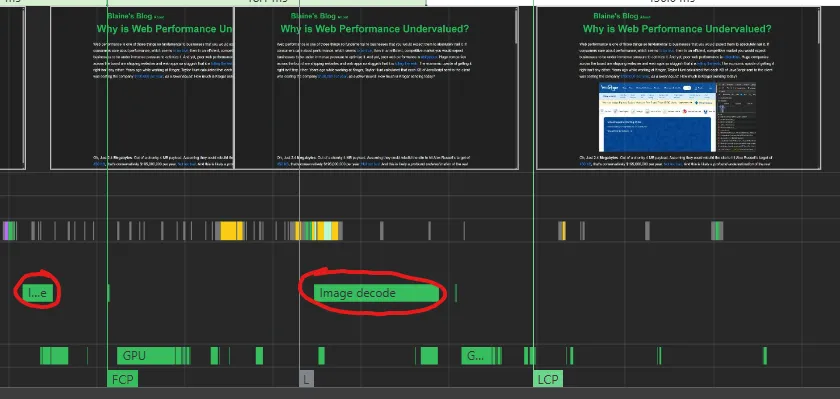Select the LCP timing marker
Image resolution: width=840 pixels, height=399 pixels.
[548, 379]
